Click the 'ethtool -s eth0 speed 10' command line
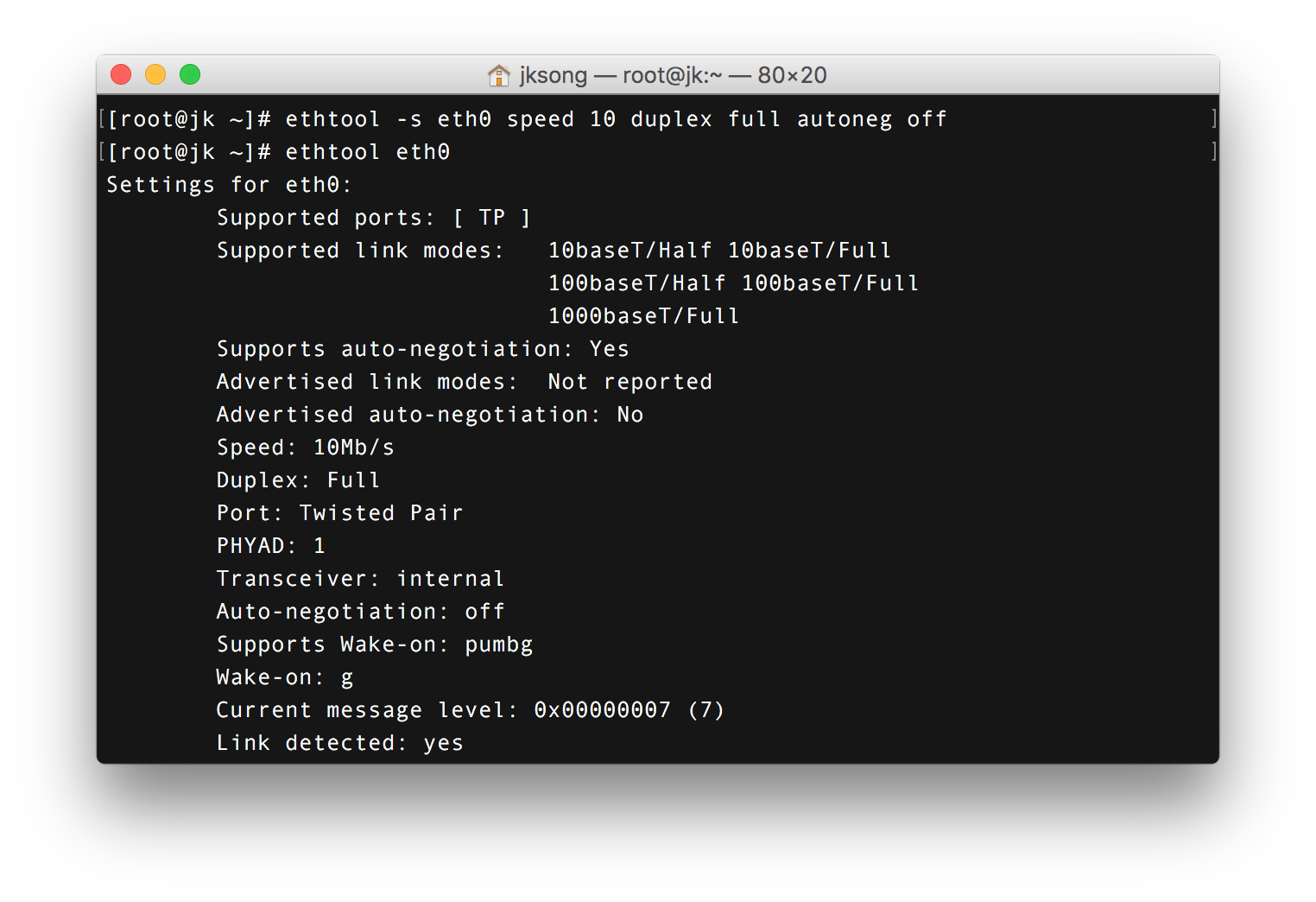 (x=527, y=119)
